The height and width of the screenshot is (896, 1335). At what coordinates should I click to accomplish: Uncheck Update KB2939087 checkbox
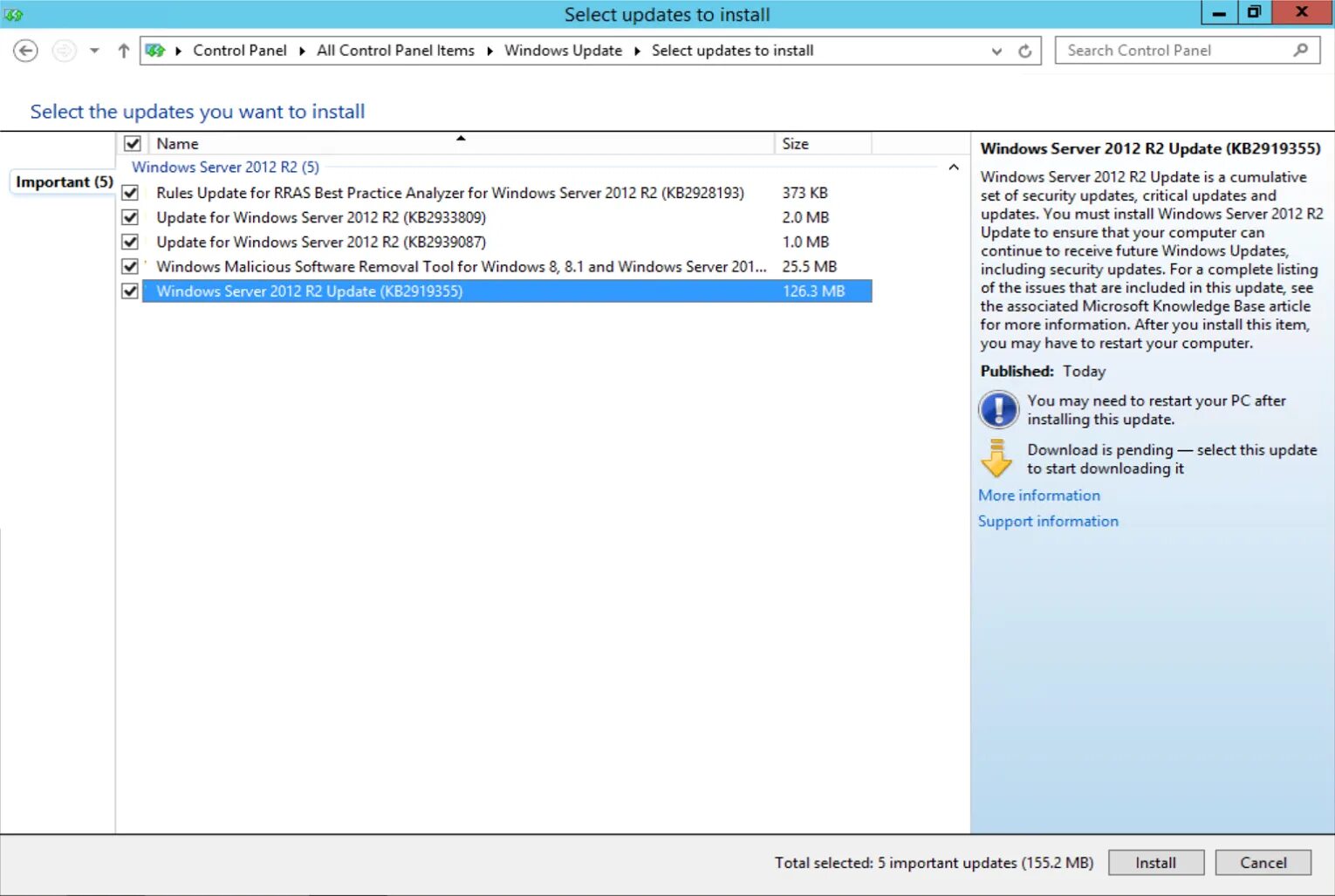click(130, 242)
